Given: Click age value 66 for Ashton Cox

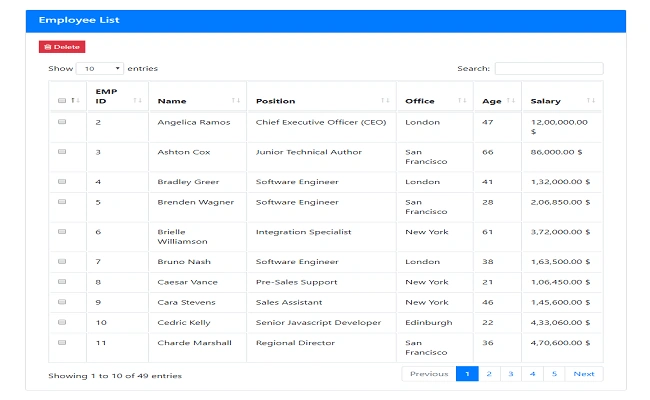Looking at the screenshot, I should tap(488, 152).
